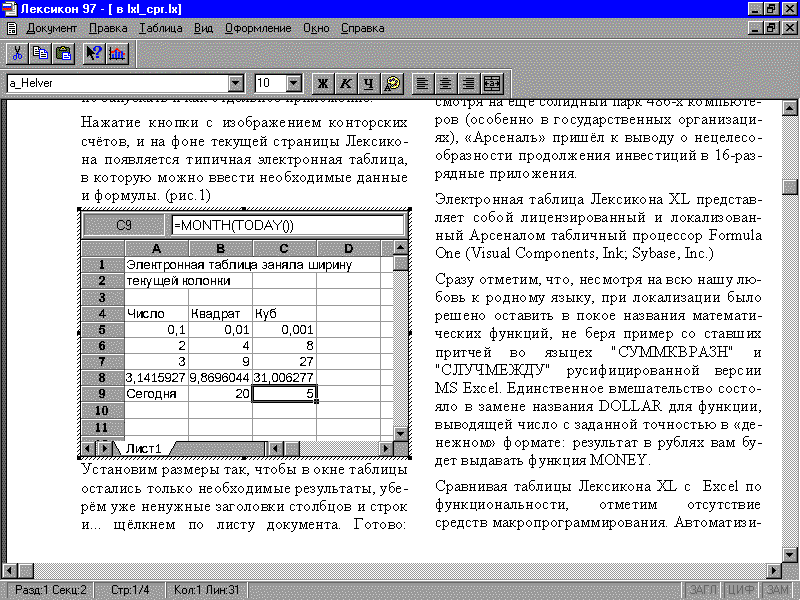This screenshot has height=600, width=800.
Task: Click the chart/diagram toolbar icon
Action: (117, 53)
